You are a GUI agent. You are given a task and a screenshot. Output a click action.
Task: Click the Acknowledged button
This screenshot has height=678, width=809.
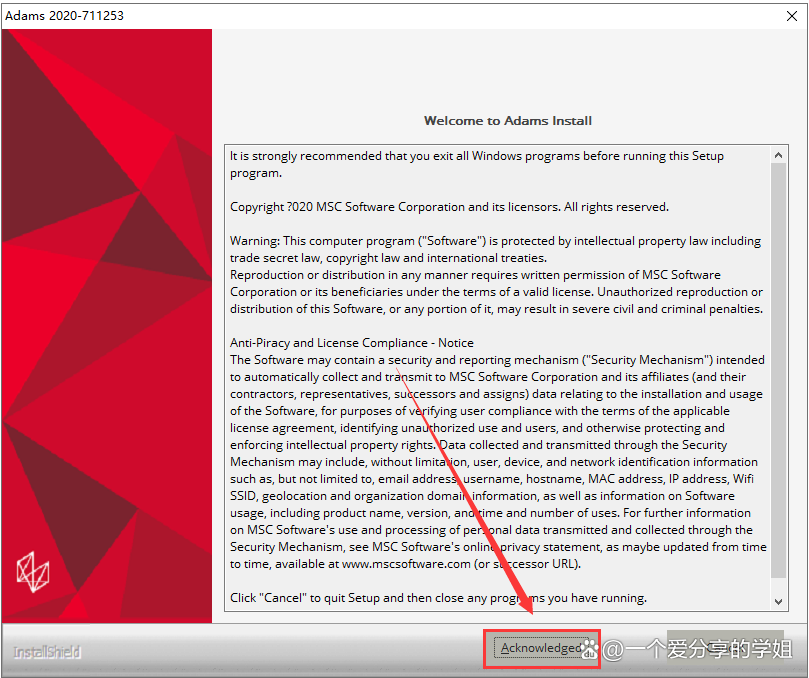(541, 648)
